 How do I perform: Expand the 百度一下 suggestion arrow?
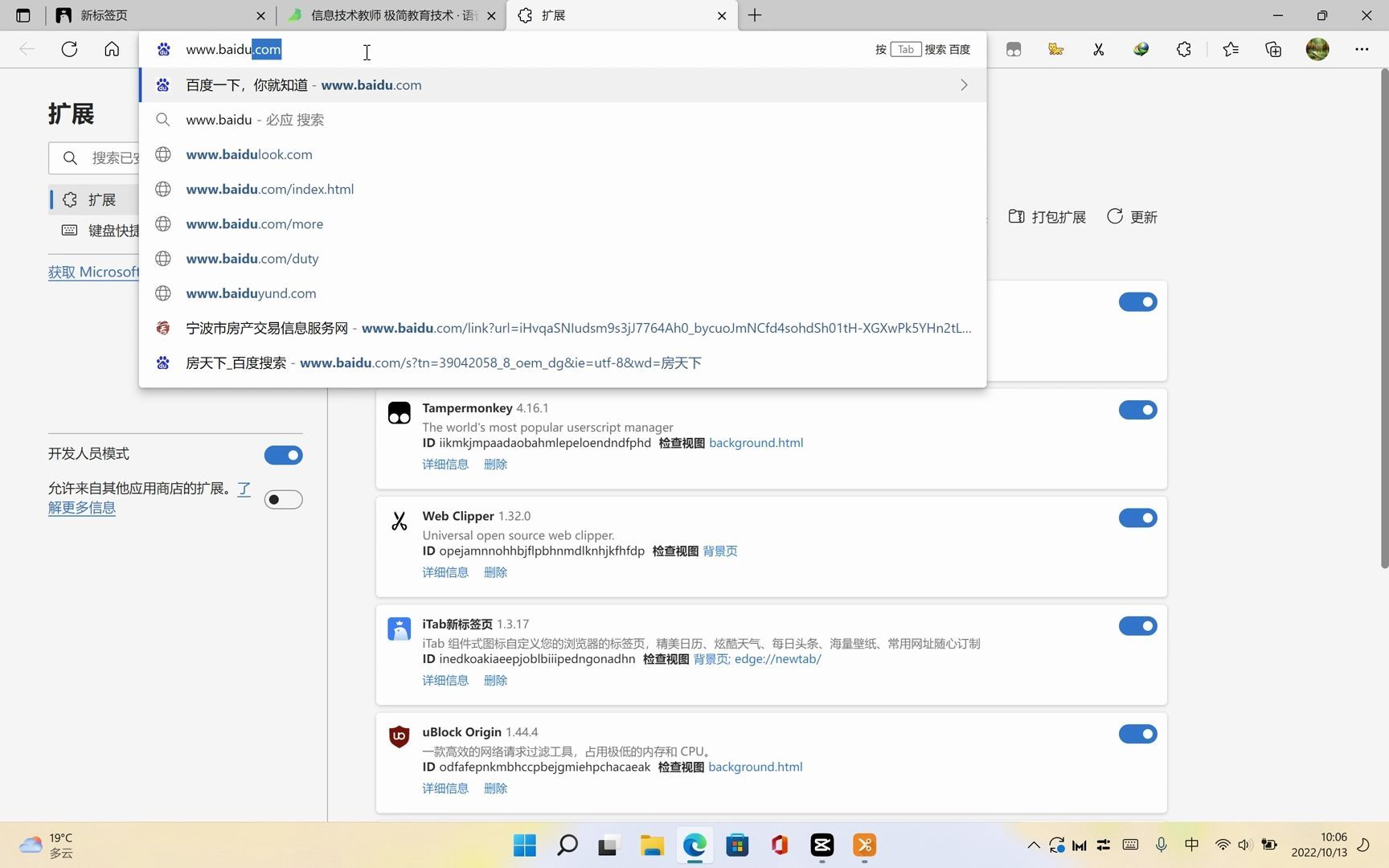click(x=964, y=85)
